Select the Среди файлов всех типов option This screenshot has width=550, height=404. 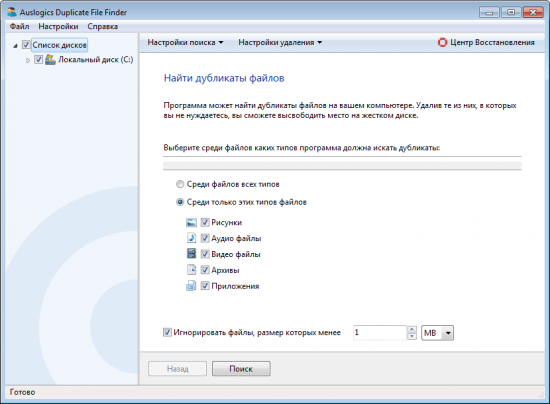(x=180, y=184)
